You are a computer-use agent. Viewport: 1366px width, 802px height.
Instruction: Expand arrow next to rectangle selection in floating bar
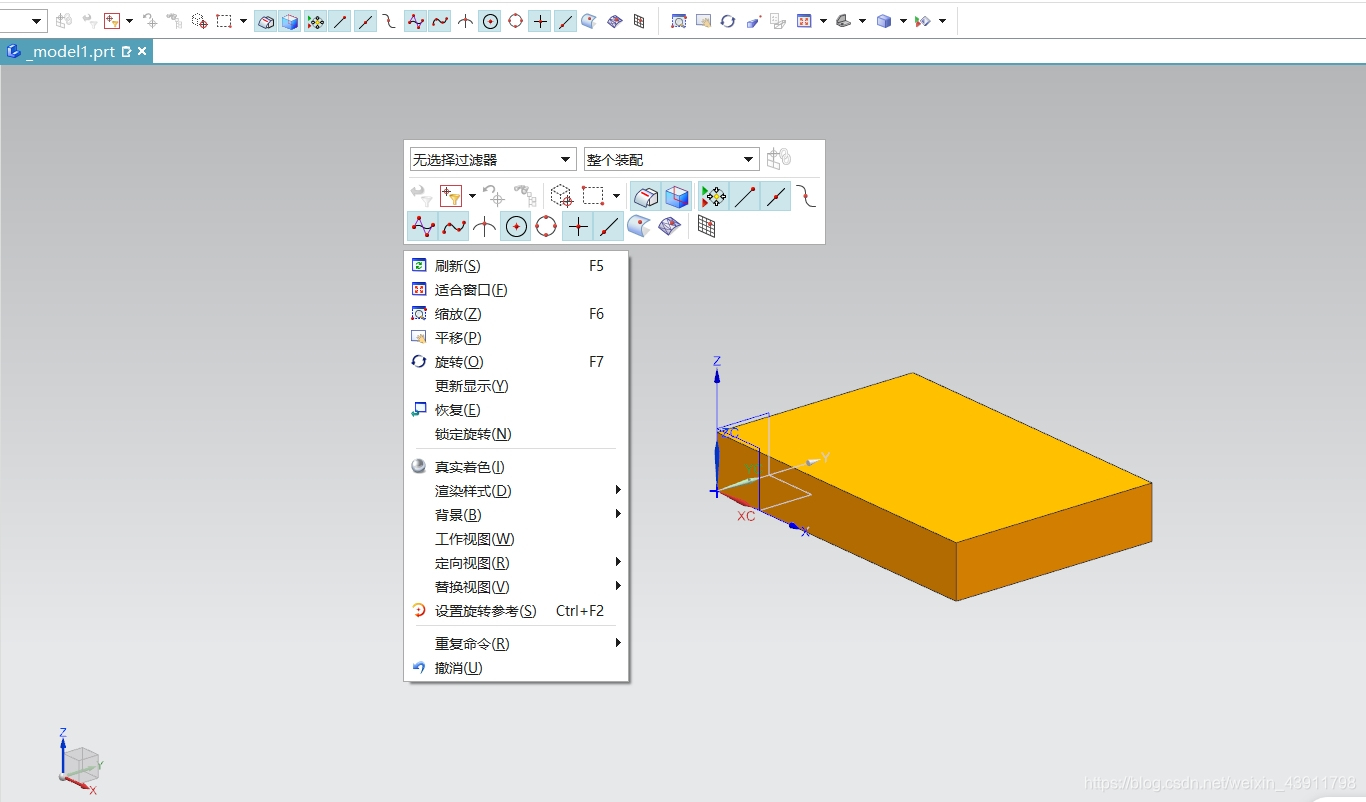click(616, 196)
